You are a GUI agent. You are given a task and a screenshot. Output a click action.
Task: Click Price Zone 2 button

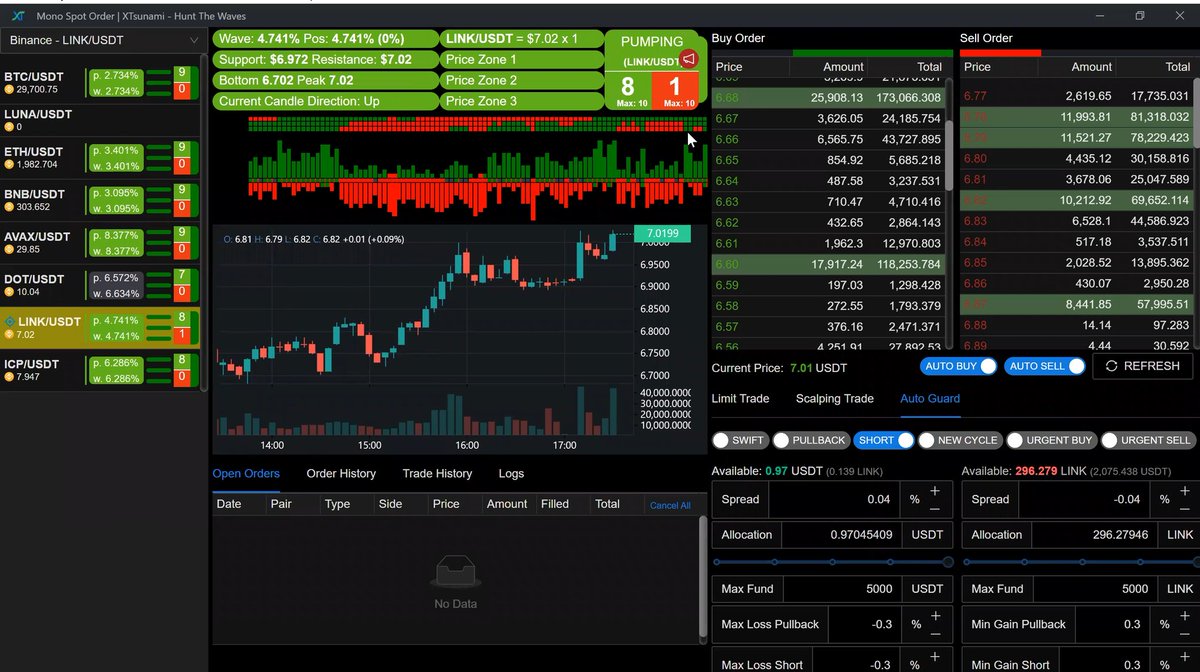[x=521, y=80]
